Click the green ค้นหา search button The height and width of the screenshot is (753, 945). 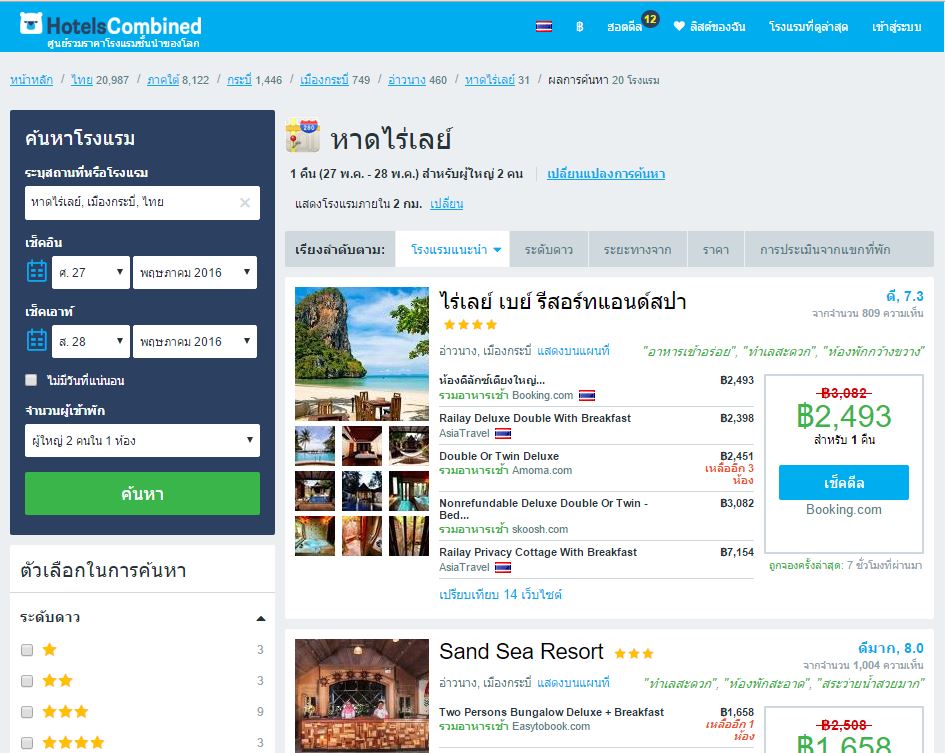[142, 494]
